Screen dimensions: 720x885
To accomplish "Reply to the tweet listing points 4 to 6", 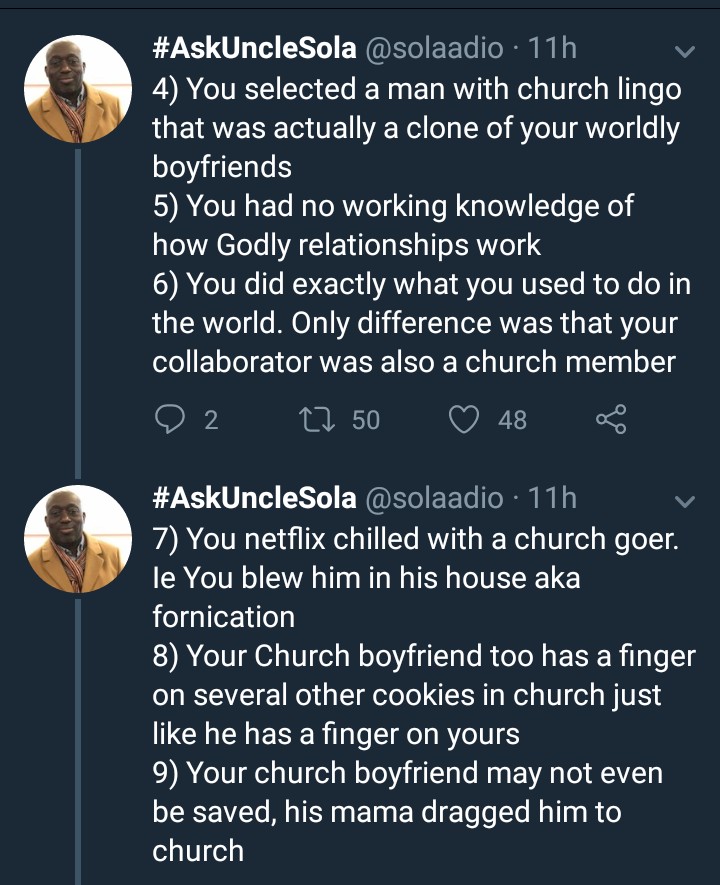I will (x=168, y=421).
